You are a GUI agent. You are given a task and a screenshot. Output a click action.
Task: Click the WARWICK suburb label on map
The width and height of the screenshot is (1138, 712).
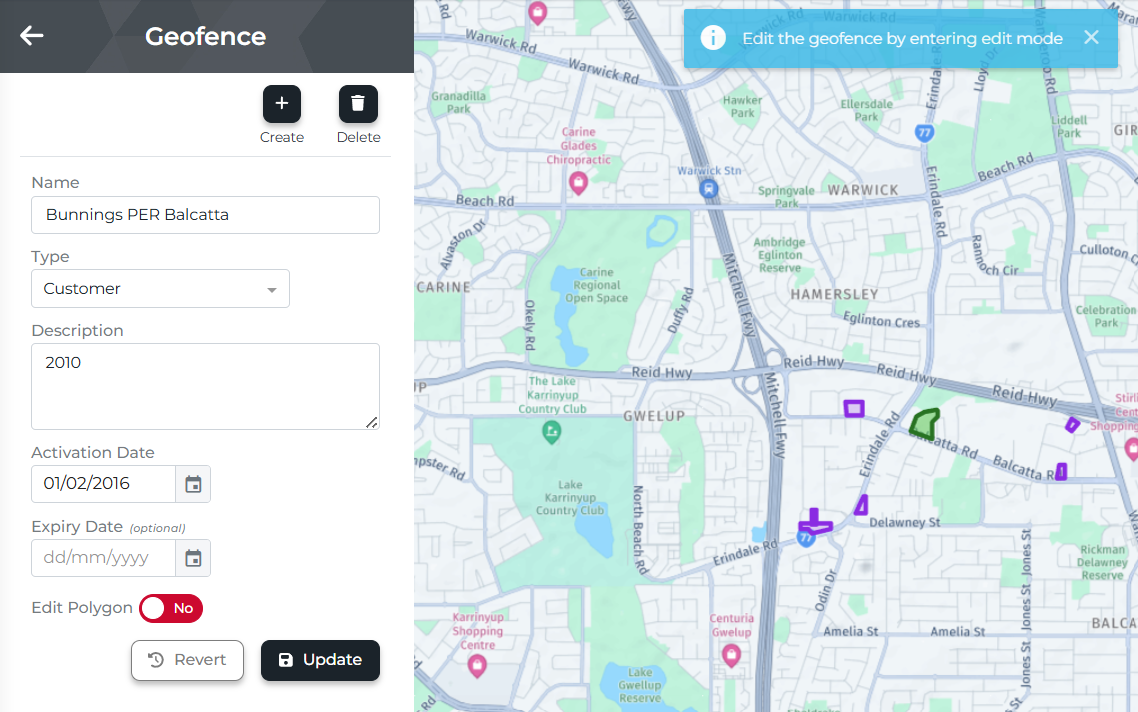[x=863, y=190]
